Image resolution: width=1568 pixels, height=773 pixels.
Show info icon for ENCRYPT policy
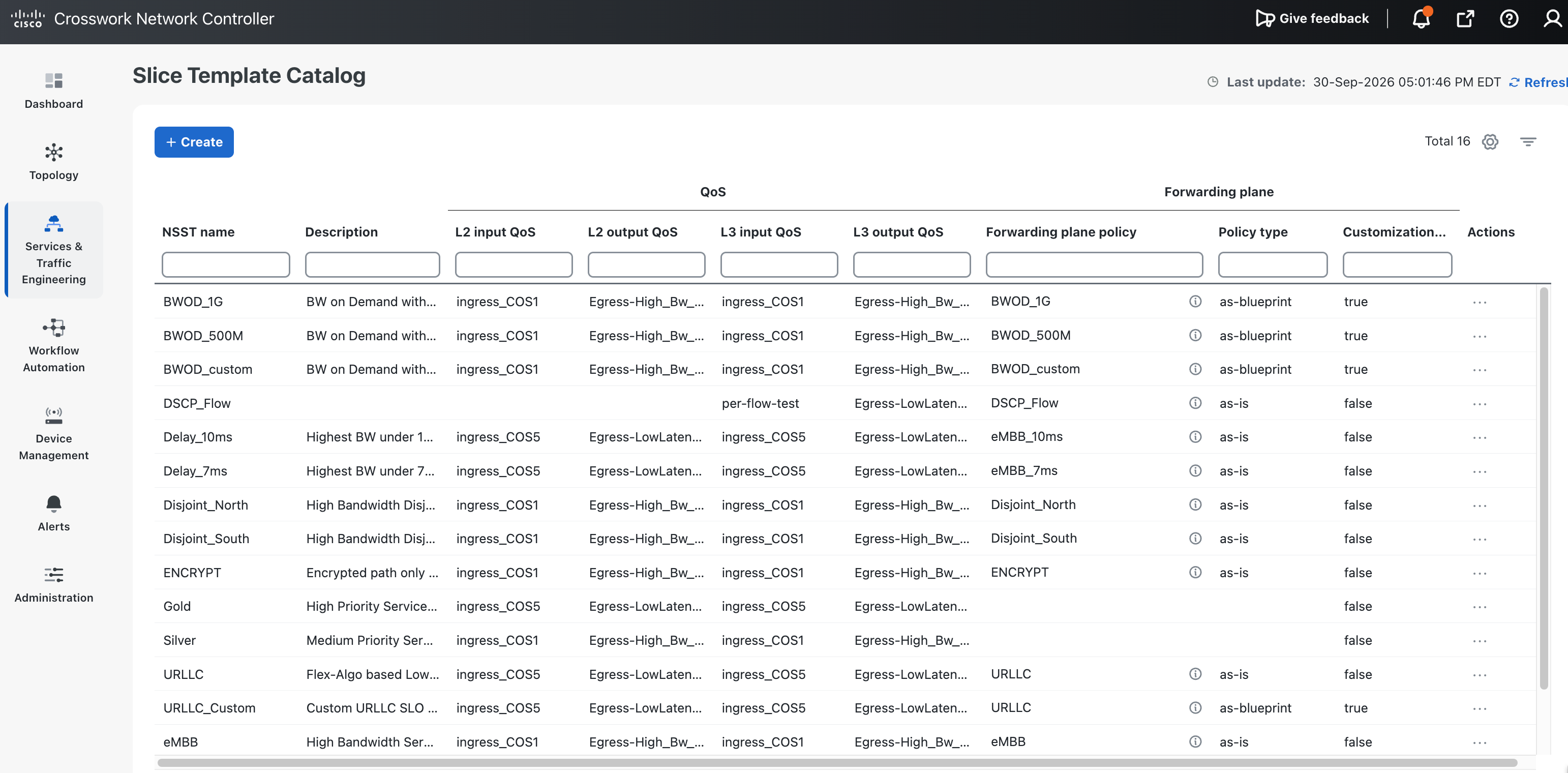point(1195,572)
